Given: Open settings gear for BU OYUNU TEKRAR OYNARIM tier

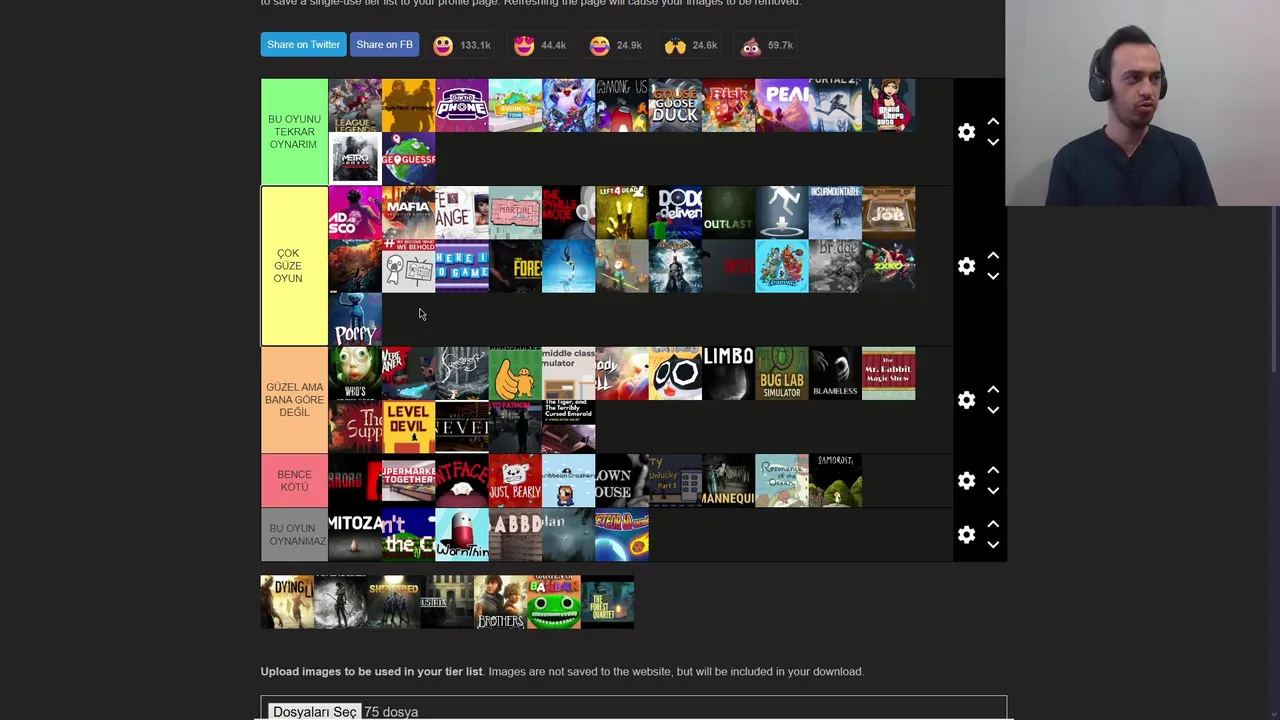Looking at the screenshot, I should [966, 132].
